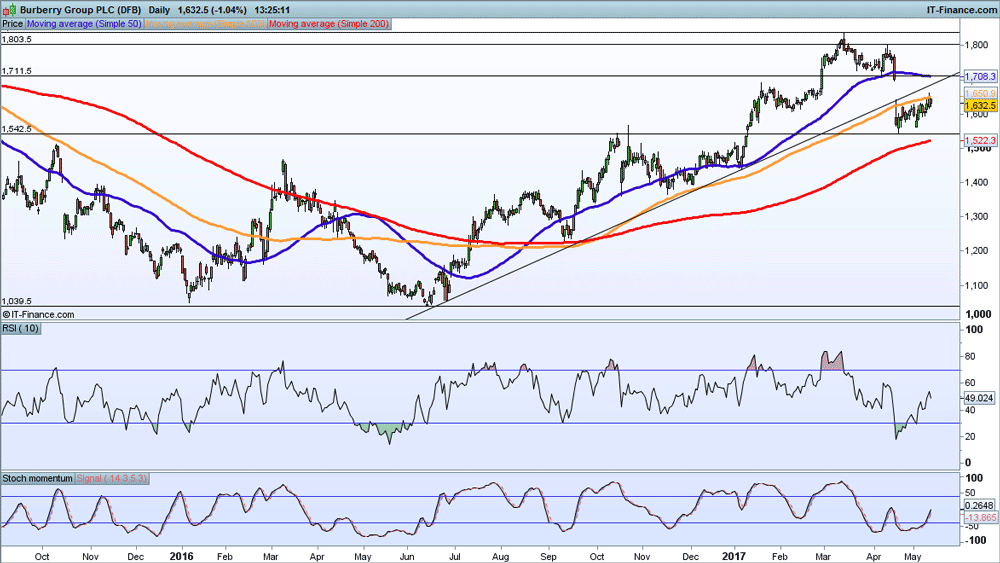Click the 1,039.5 low level label
Screen dimensions: 1000x563
pyautogui.click(x=17, y=301)
